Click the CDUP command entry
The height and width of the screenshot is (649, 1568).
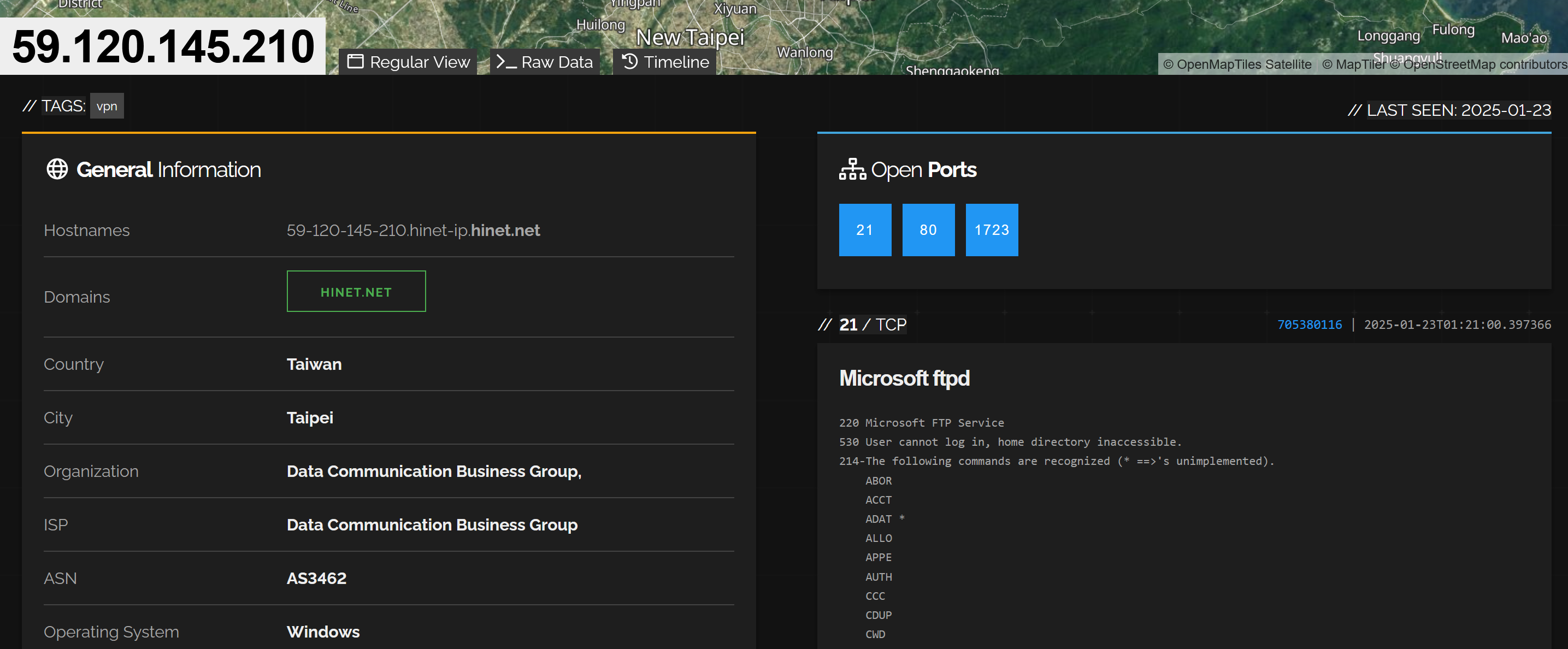pos(879,615)
